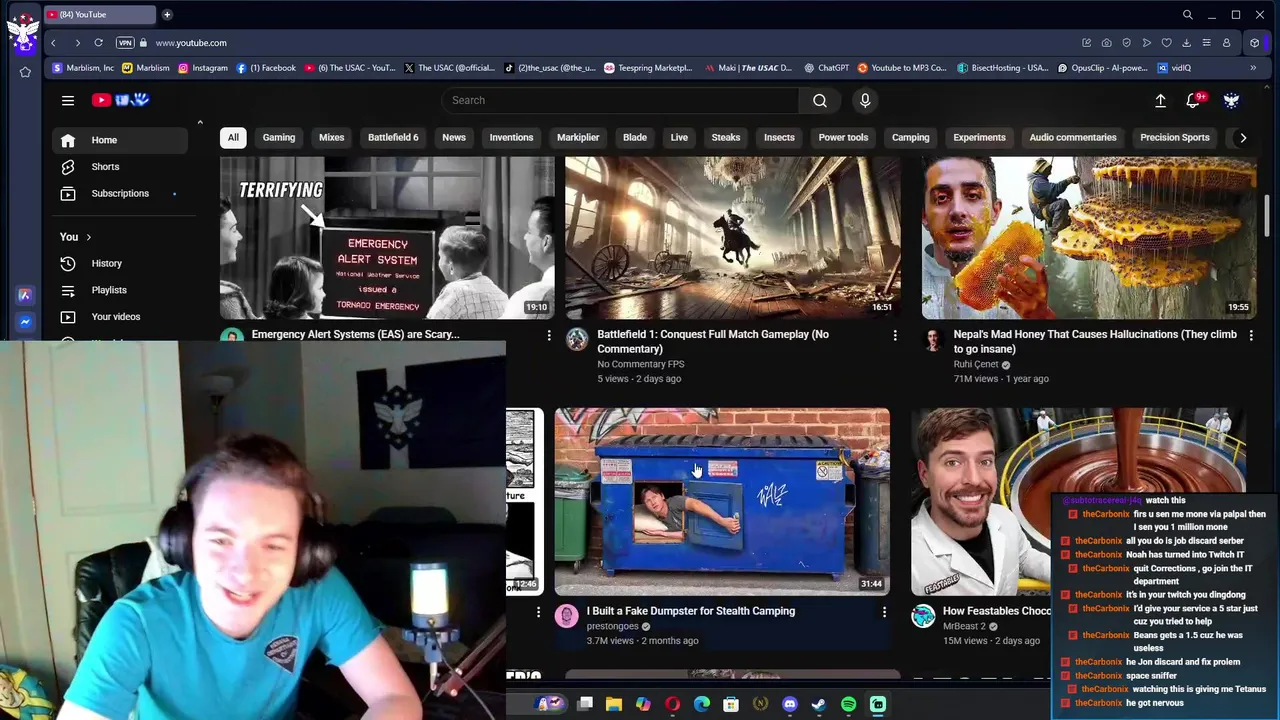This screenshot has height=720, width=1280.
Task: Expand the You section chevron
Action: (88, 237)
